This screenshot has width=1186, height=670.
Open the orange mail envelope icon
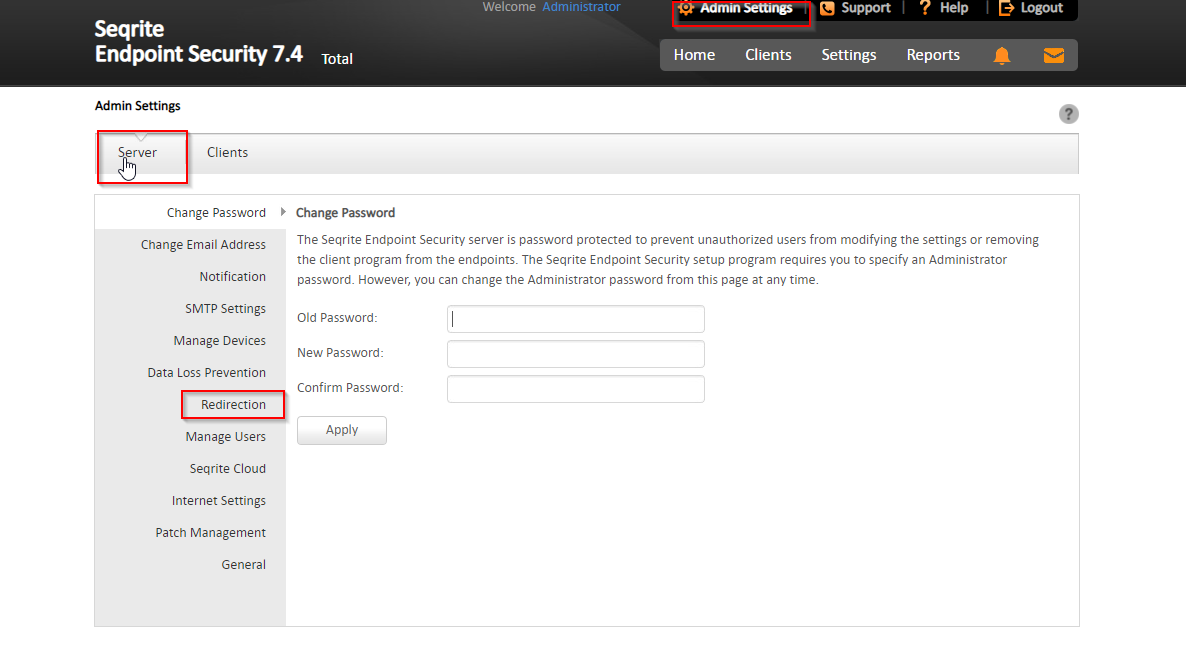pos(1054,56)
